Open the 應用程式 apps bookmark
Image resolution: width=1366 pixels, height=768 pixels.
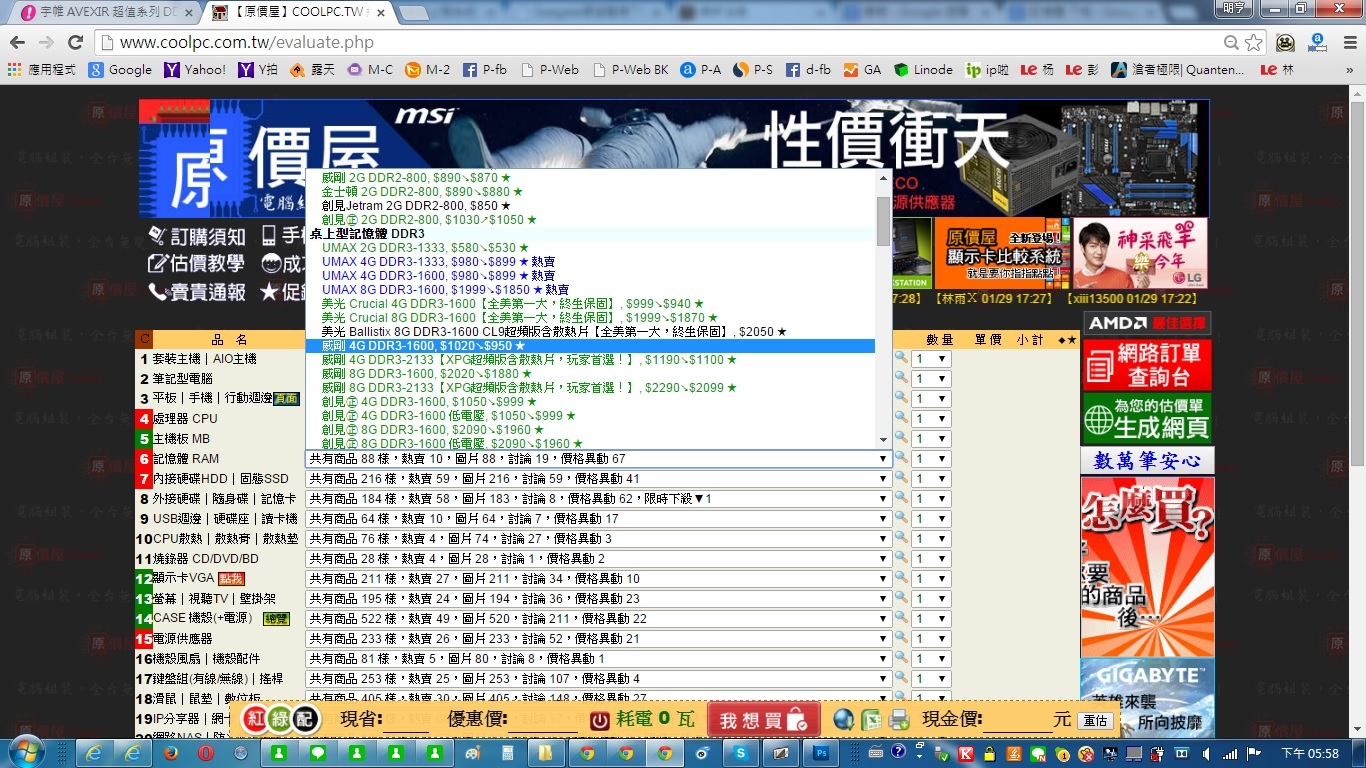[x=42, y=70]
